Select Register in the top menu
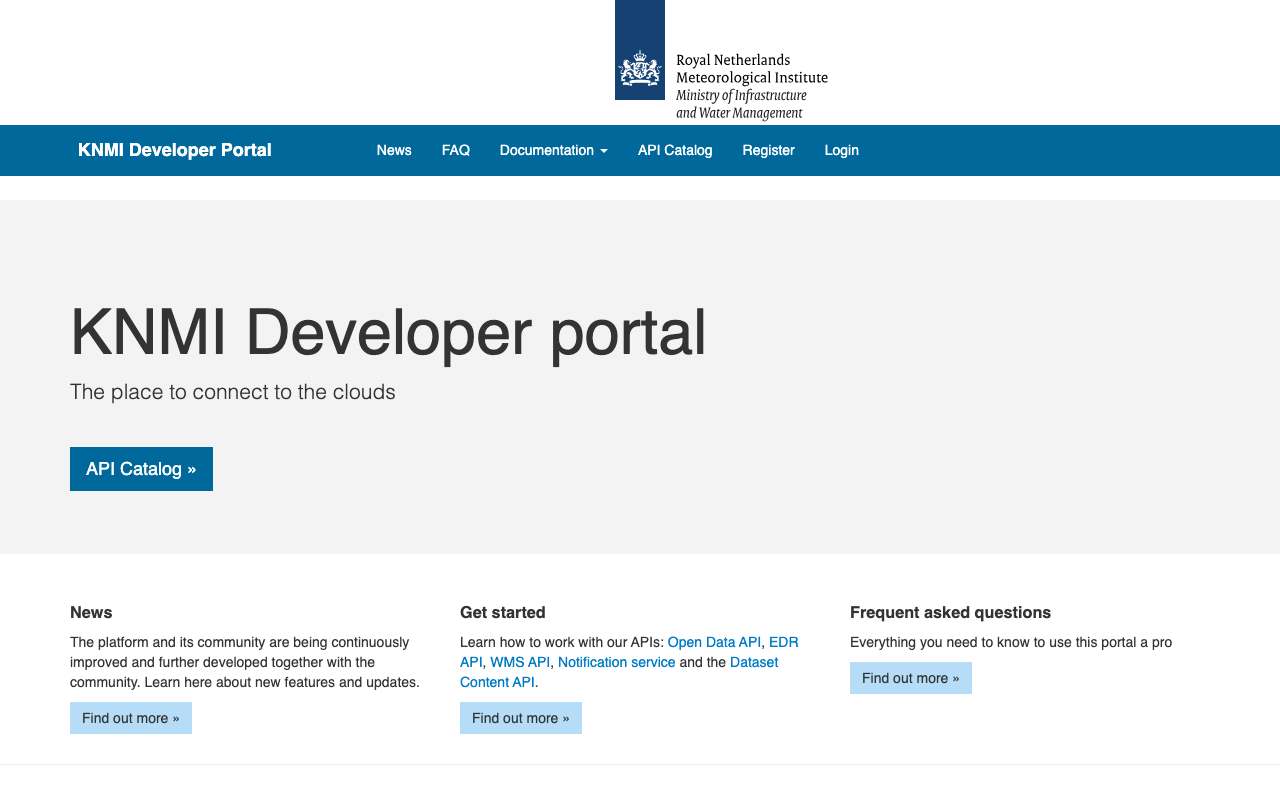 (x=768, y=150)
